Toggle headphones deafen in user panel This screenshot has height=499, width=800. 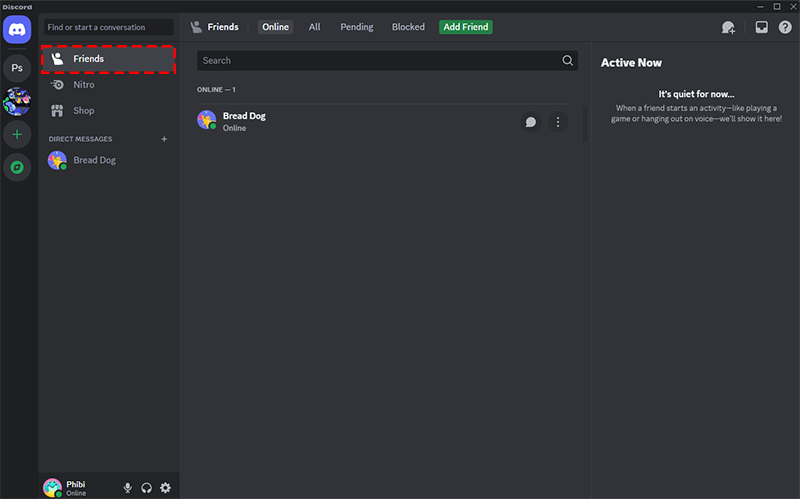pos(147,488)
